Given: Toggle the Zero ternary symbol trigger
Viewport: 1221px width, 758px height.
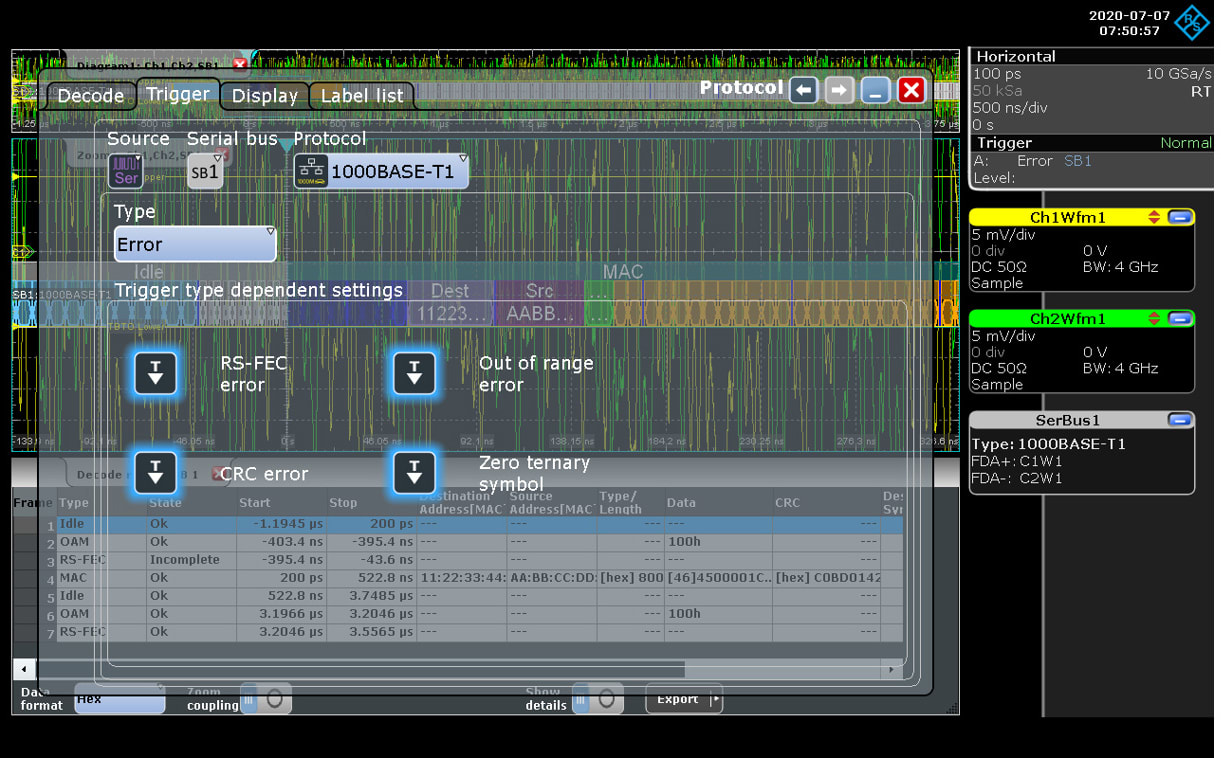Looking at the screenshot, I should tap(414, 473).
